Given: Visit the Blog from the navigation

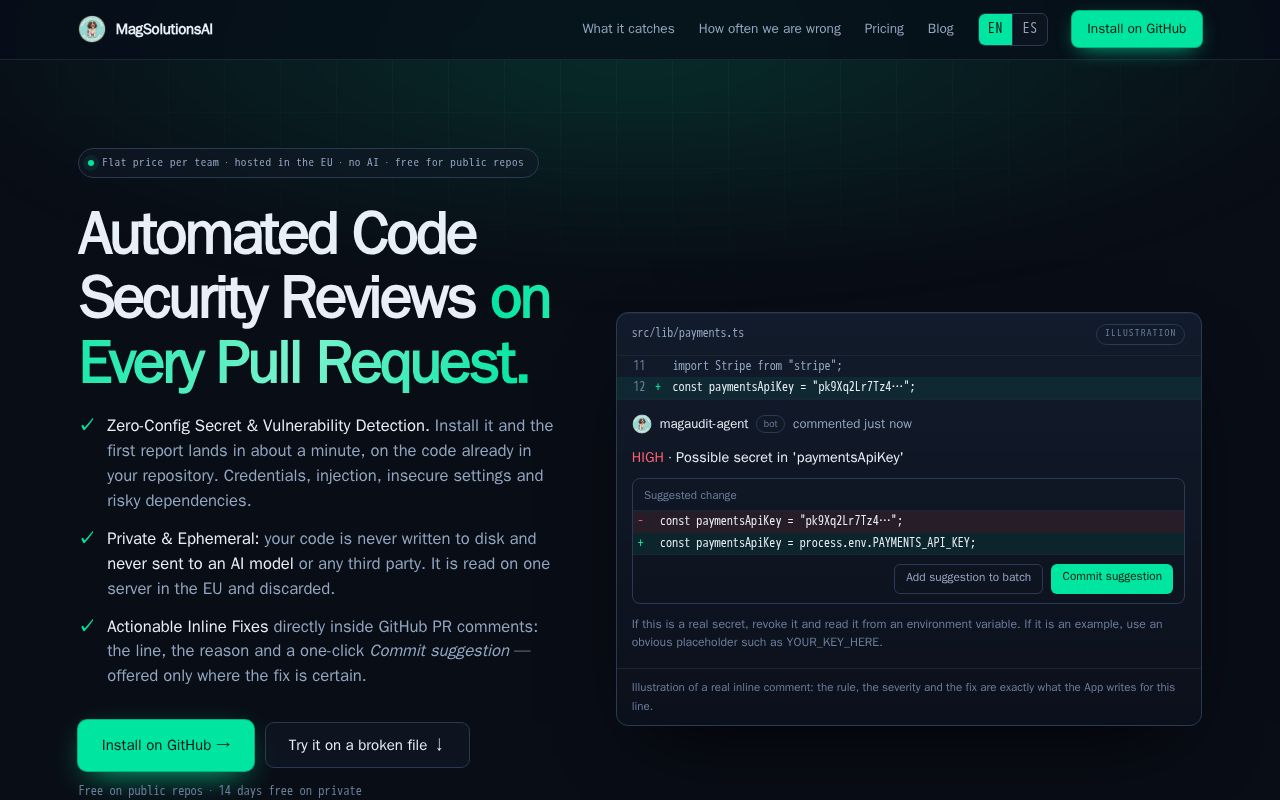Looking at the screenshot, I should coord(941,29).
